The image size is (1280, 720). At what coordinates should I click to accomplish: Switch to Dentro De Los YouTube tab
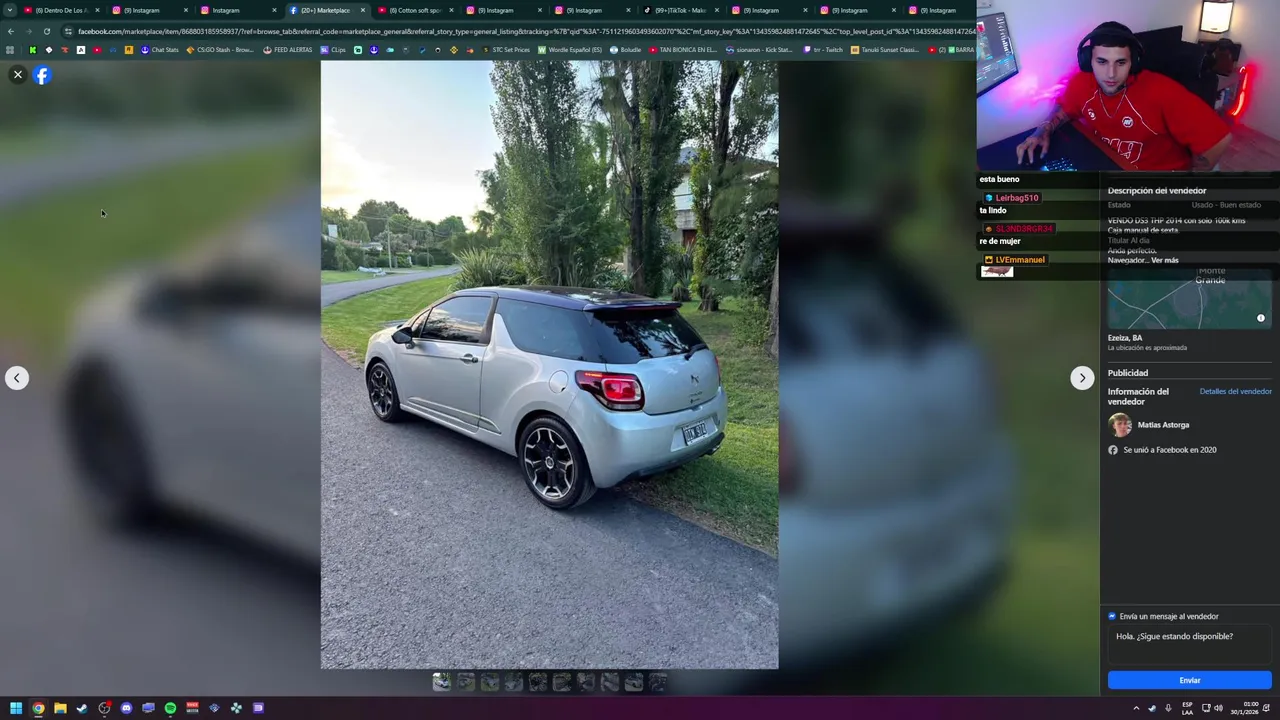pyautogui.click(x=62, y=10)
